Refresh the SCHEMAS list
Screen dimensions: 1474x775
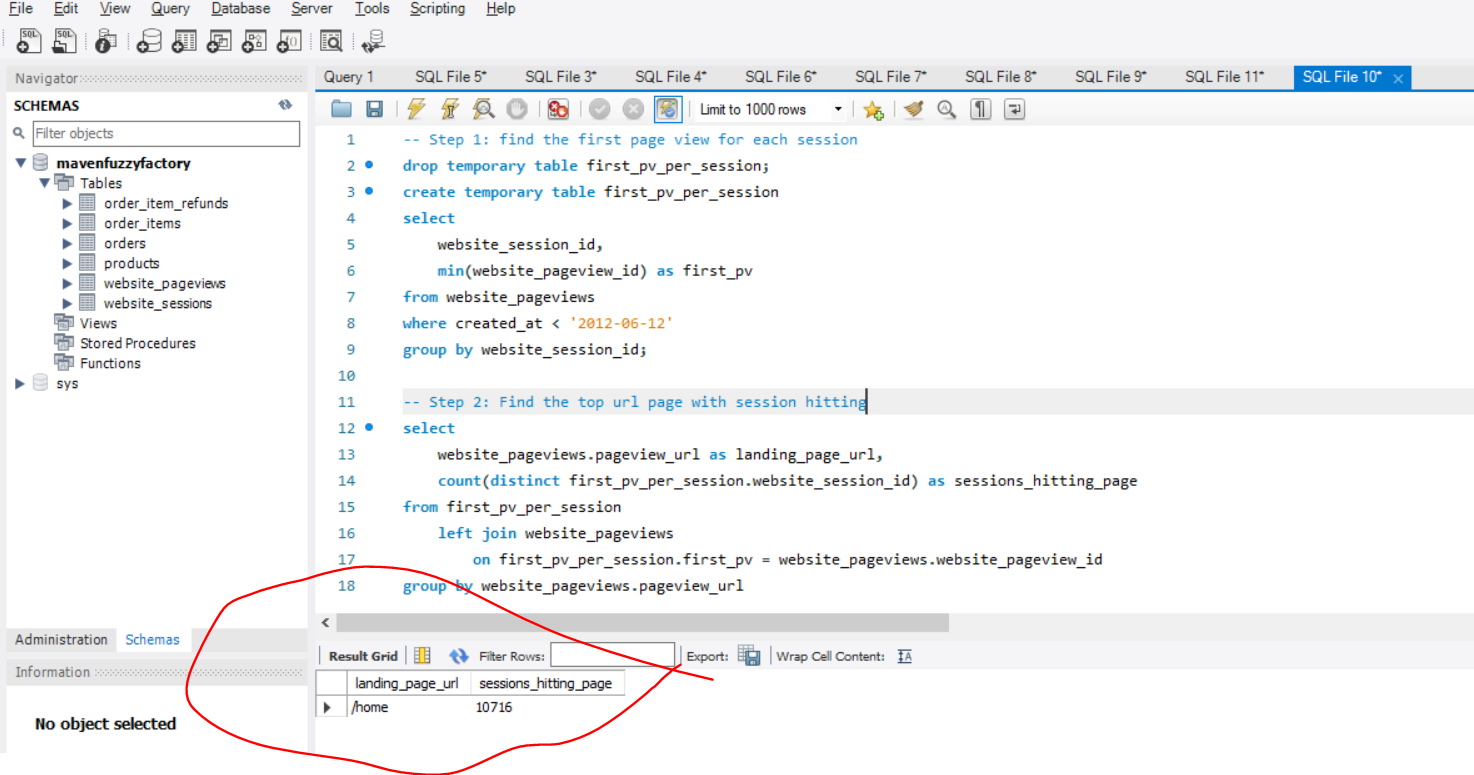click(x=286, y=105)
